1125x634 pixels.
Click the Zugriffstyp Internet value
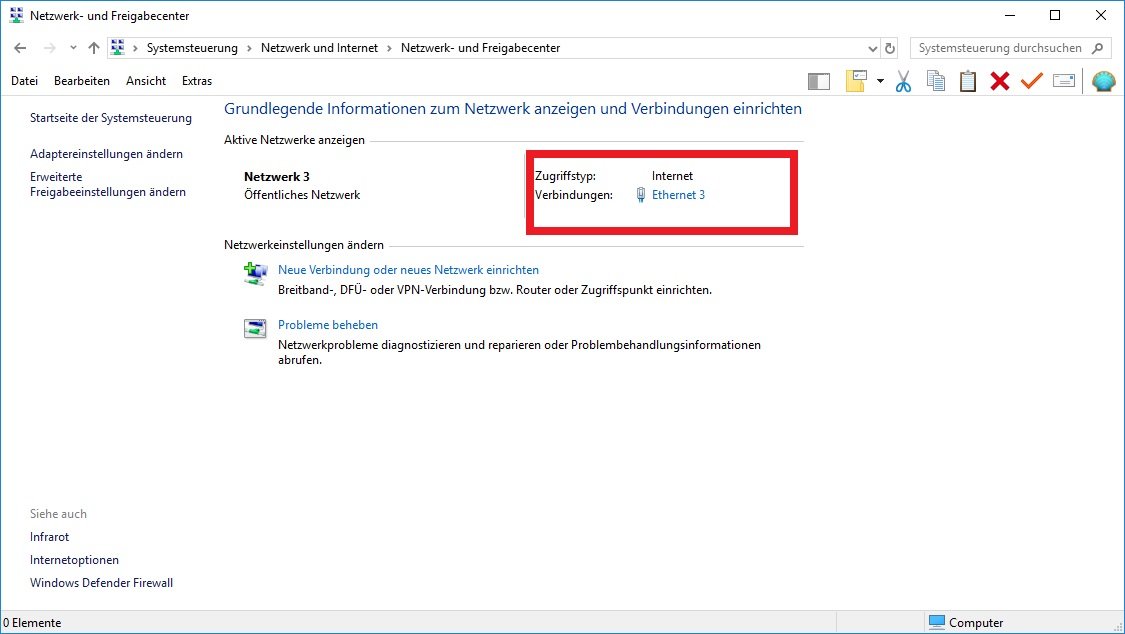point(672,176)
